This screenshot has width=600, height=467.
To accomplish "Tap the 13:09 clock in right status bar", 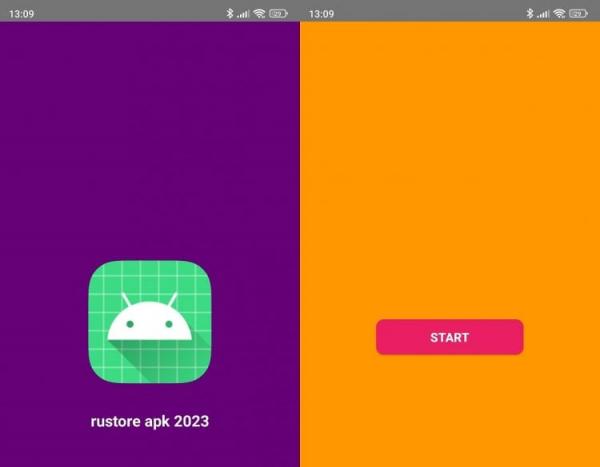I will (x=321, y=14).
